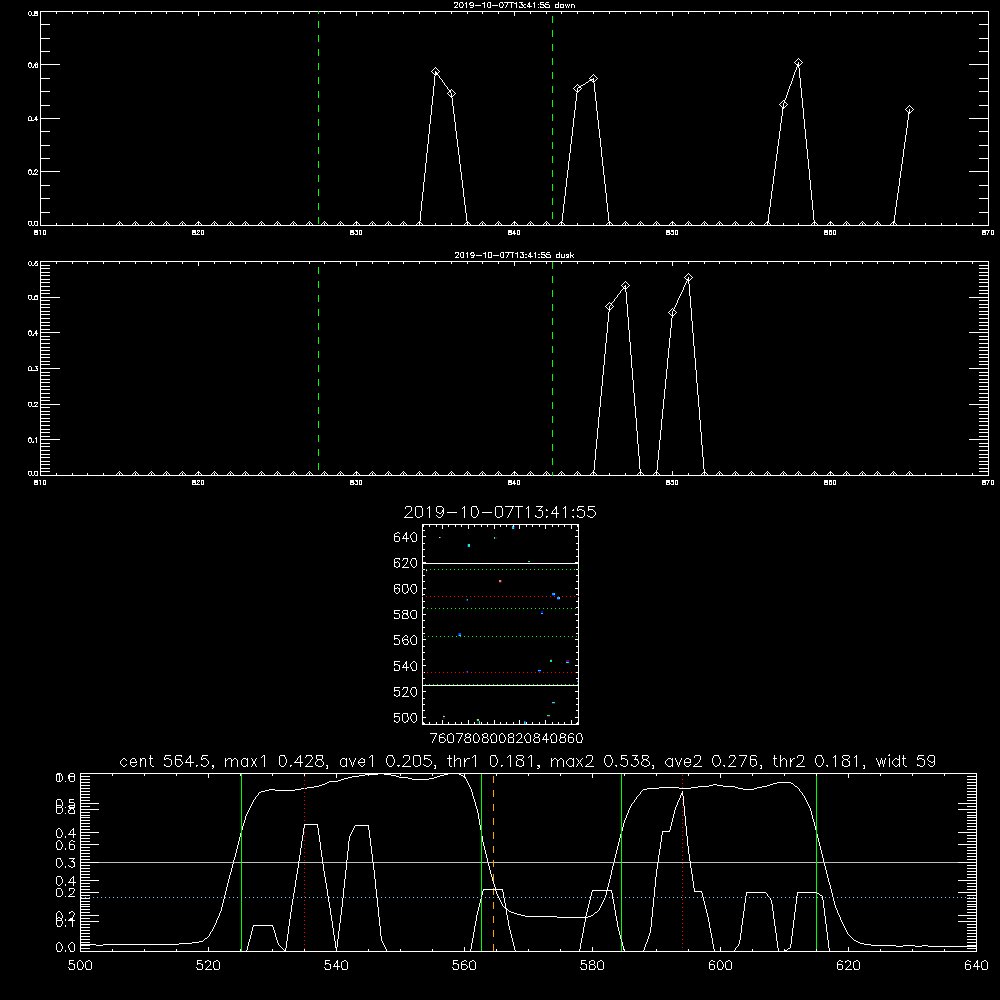
Task: Click scatter plot y-axis label 500
Action: tap(406, 718)
